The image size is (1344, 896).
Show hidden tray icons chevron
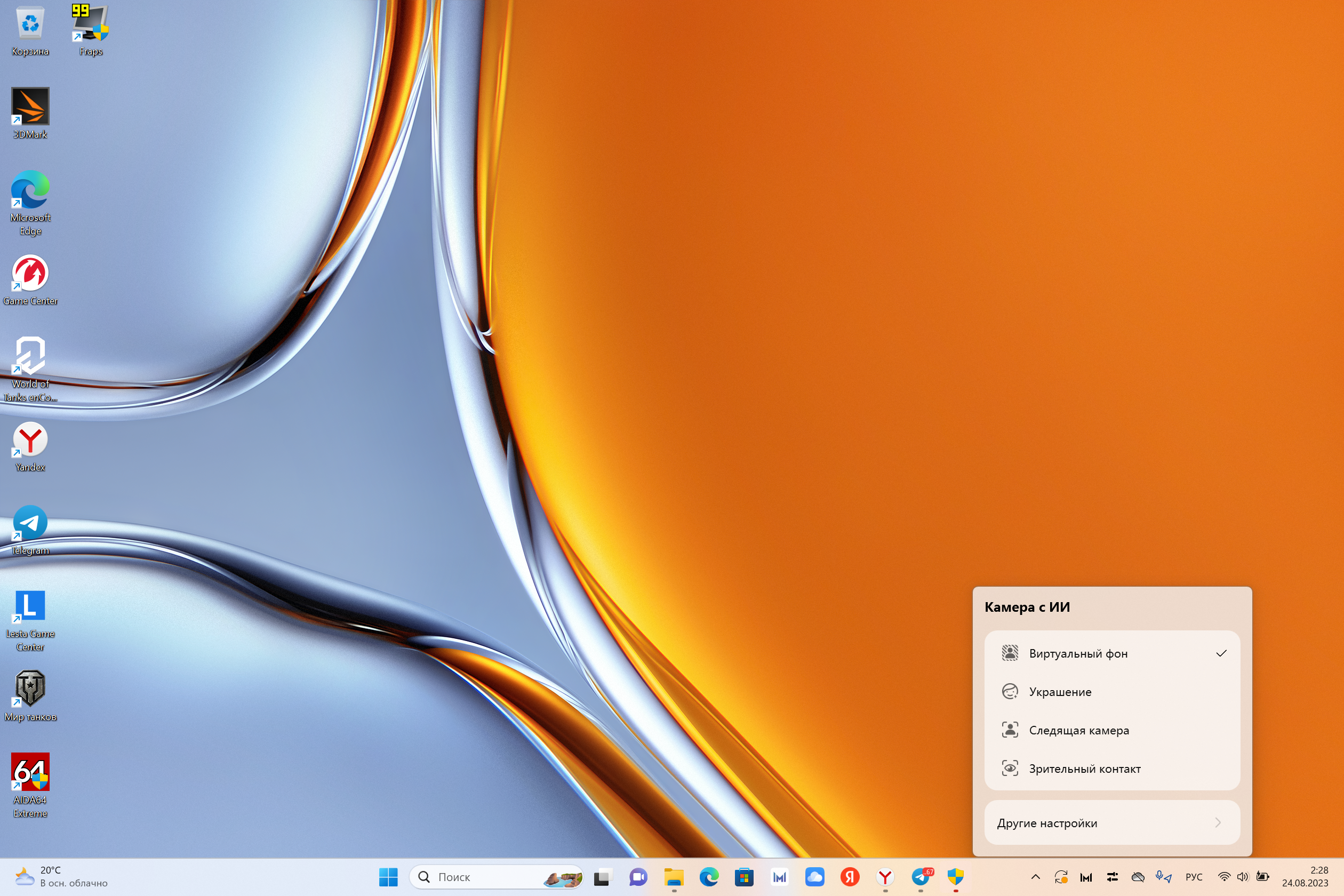(1035, 877)
